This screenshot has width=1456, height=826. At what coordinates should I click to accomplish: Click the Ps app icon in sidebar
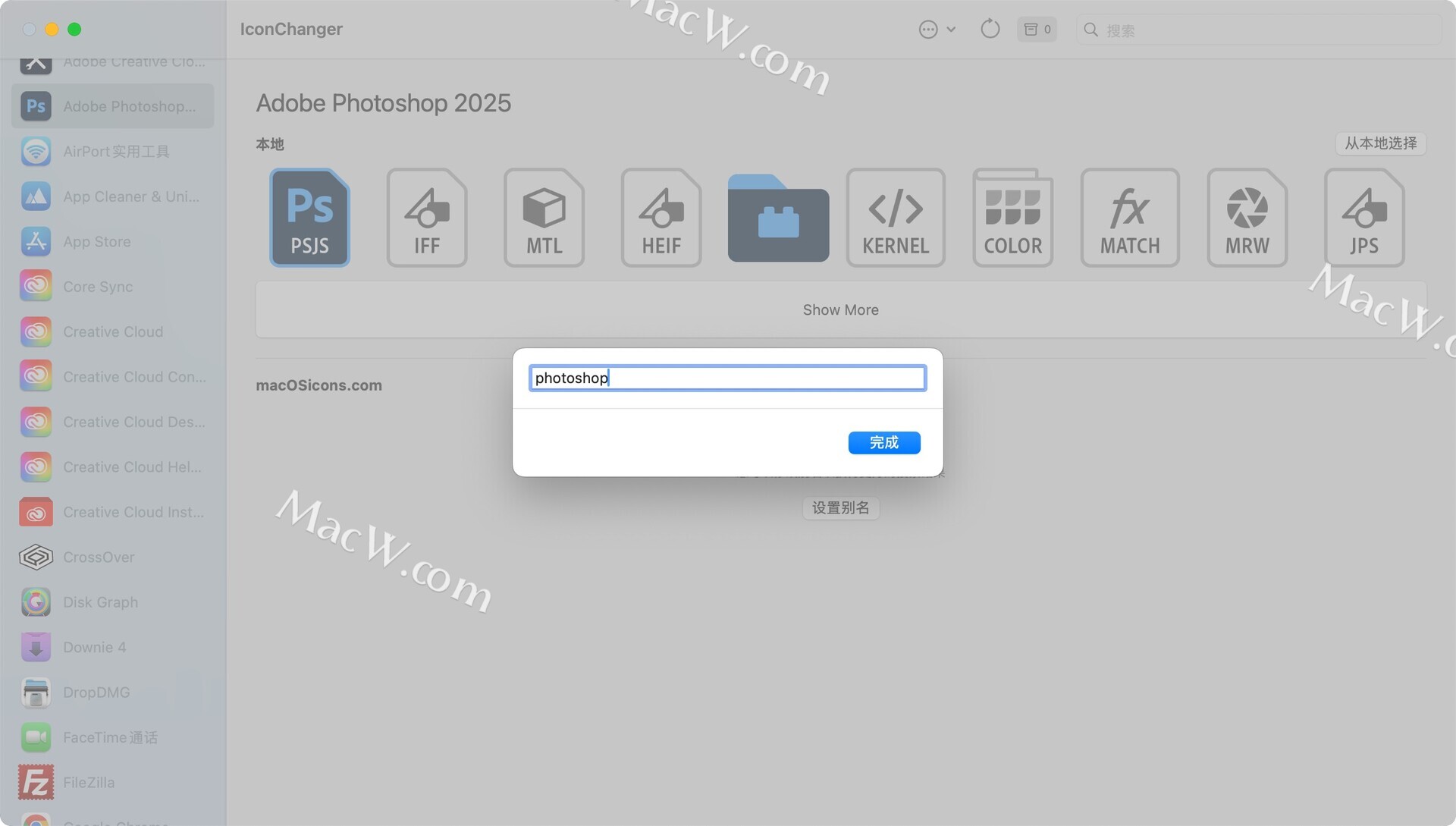36,106
